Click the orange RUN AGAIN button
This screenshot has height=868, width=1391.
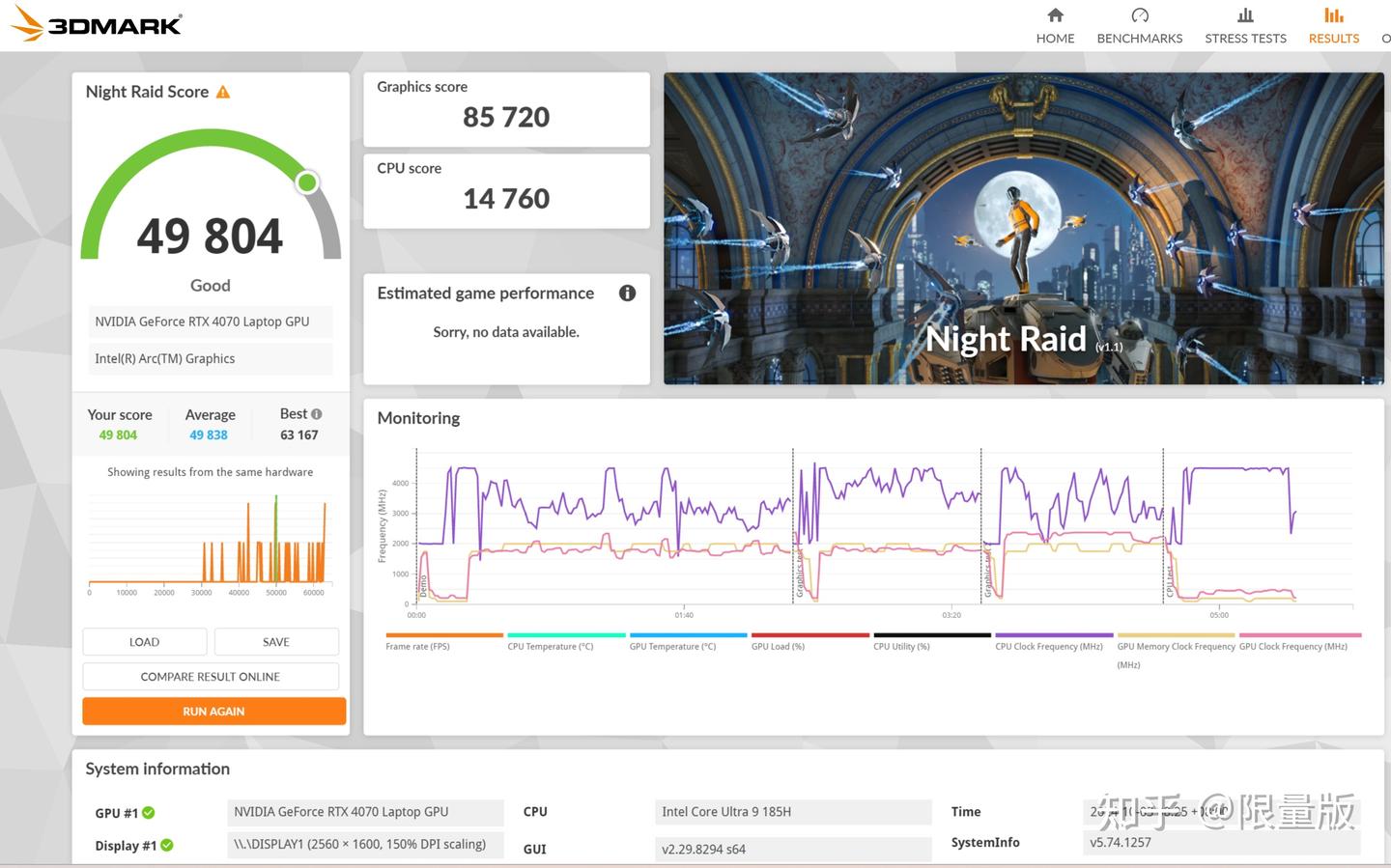pos(214,712)
